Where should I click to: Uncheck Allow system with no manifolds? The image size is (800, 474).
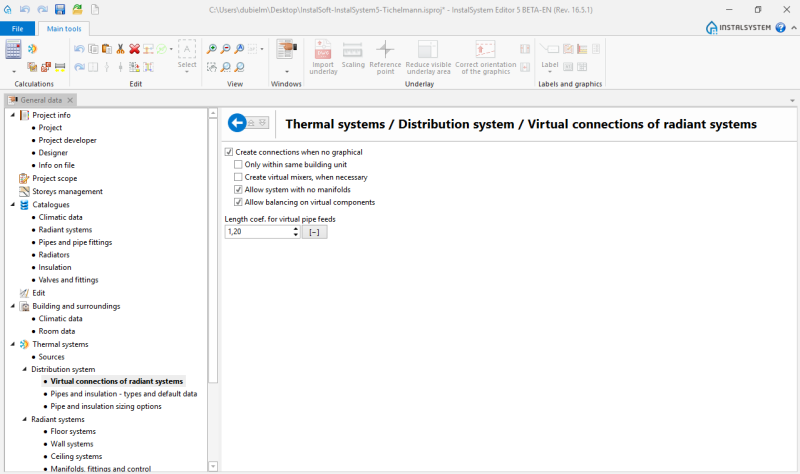238,189
